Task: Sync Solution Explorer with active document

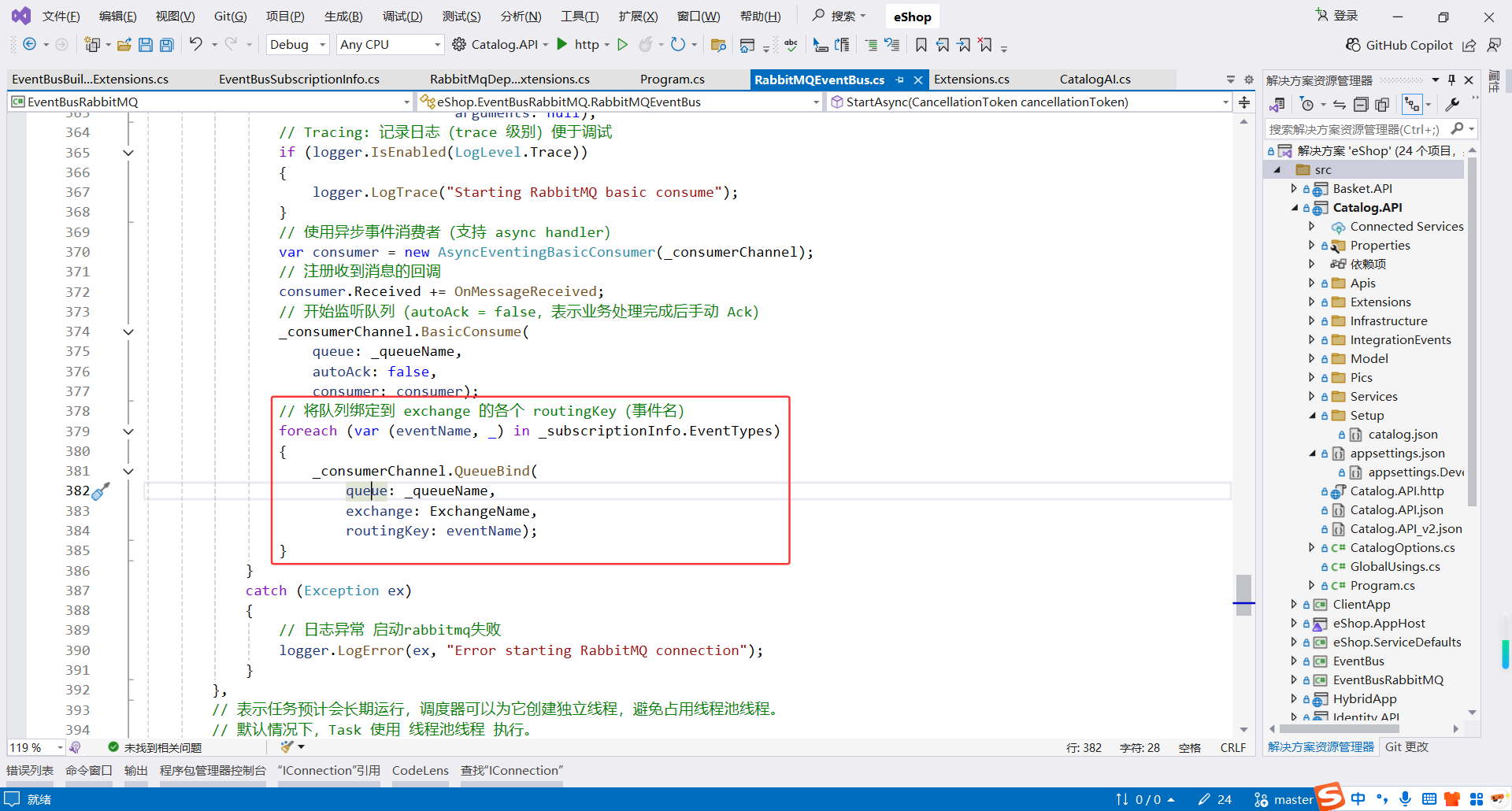Action: pos(1339,103)
